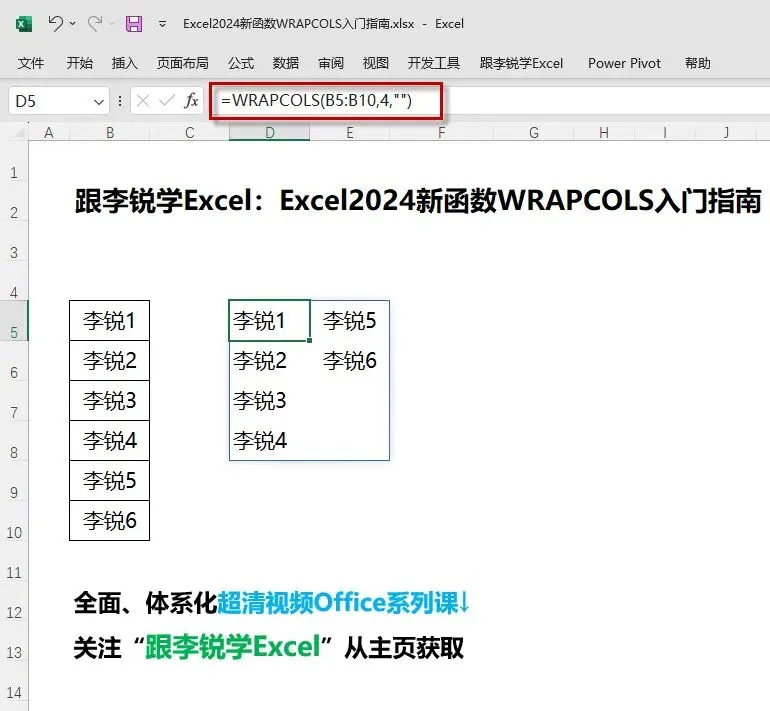Image resolution: width=770 pixels, height=711 pixels.
Task: Select bordered cell B7 containing 李锐3
Action: point(110,401)
